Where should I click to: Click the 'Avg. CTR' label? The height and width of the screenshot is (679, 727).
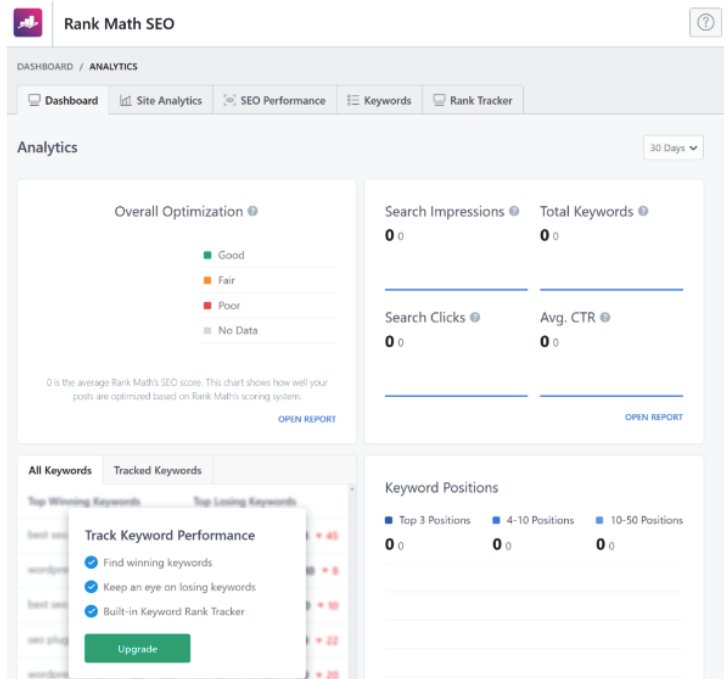coord(568,317)
